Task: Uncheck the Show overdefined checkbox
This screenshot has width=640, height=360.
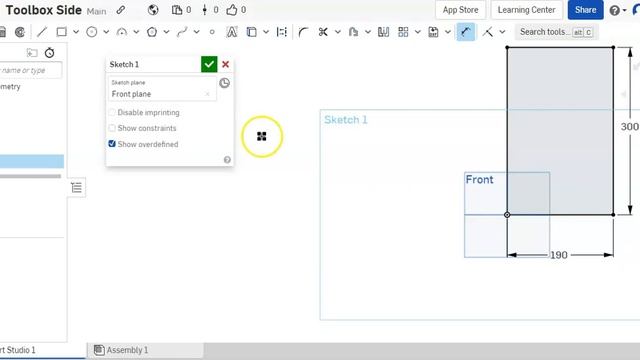Action: 112,144
